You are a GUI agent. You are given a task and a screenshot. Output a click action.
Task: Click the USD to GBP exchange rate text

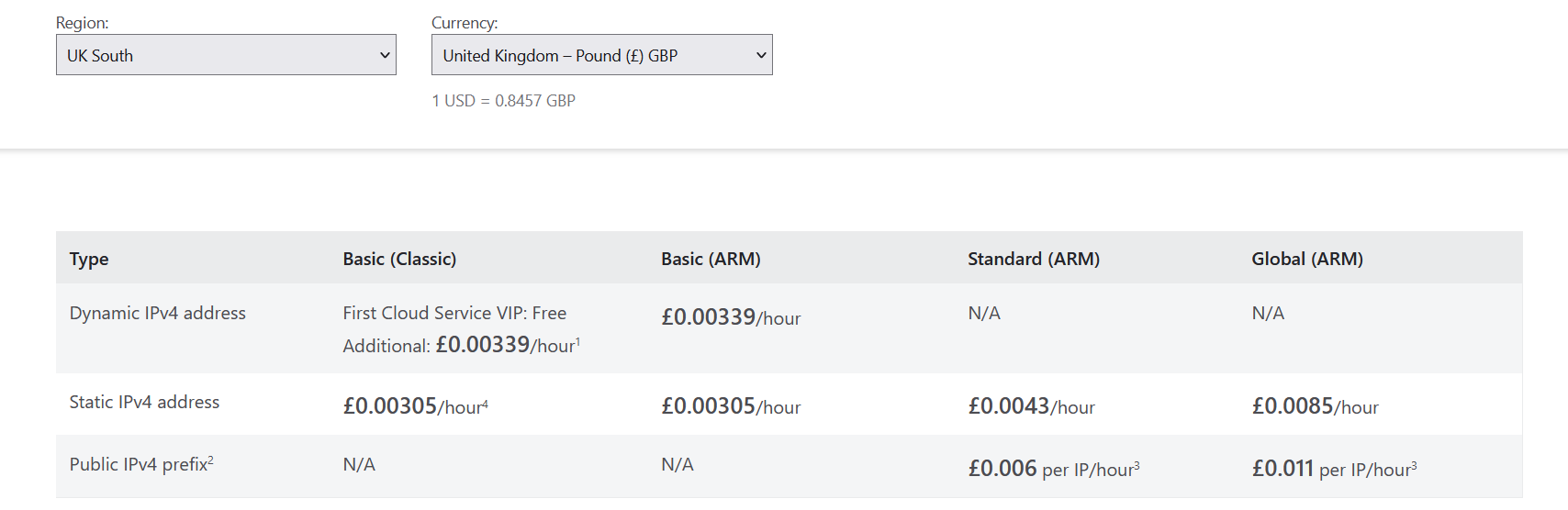coord(503,101)
